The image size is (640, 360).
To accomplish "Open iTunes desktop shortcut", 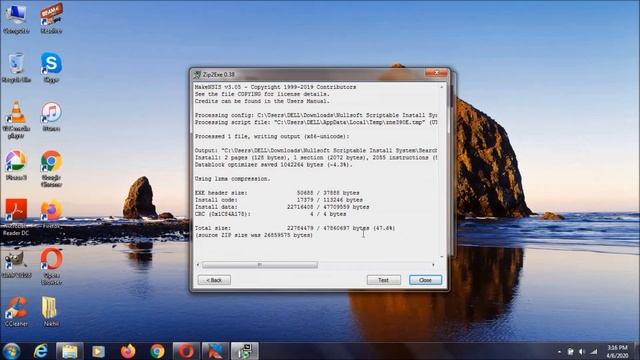I will coord(51,117).
